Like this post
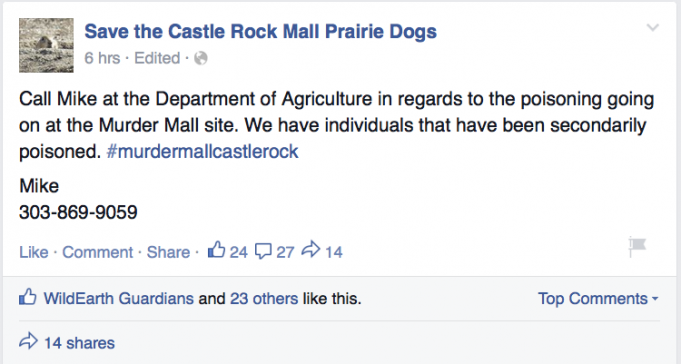 click(33, 252)
